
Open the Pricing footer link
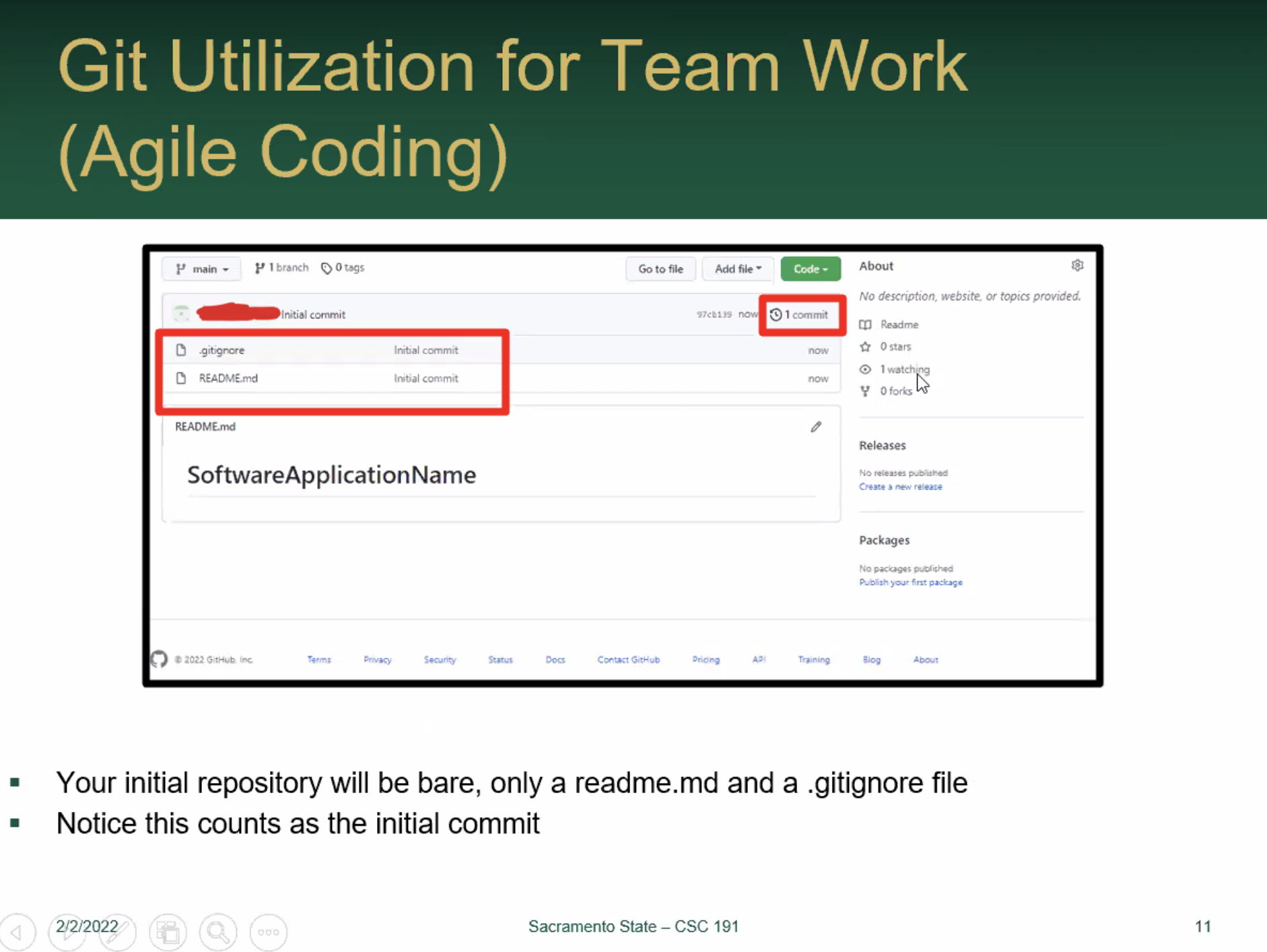point(706,660)
